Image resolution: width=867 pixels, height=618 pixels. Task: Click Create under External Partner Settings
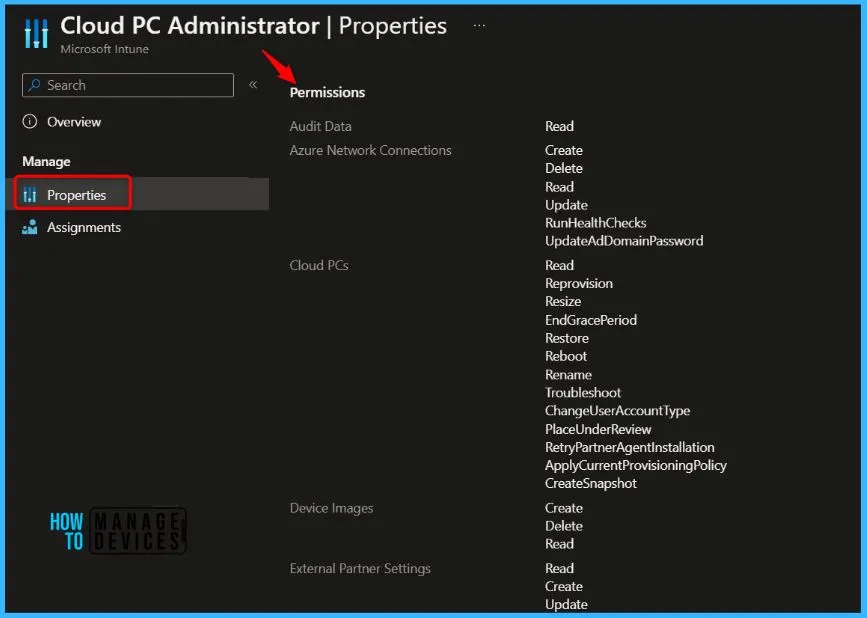click(x=564, y=586)
